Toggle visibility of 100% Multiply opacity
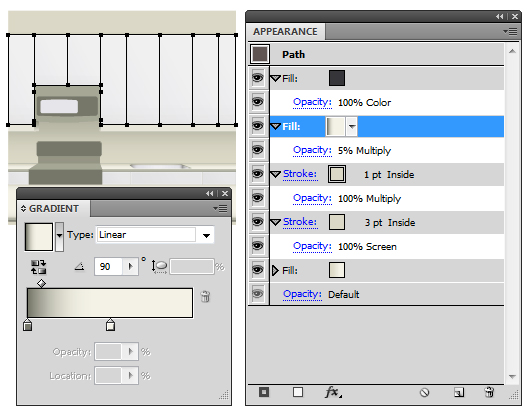This screenshot has width=531, height=418. (x=258, y=198)
